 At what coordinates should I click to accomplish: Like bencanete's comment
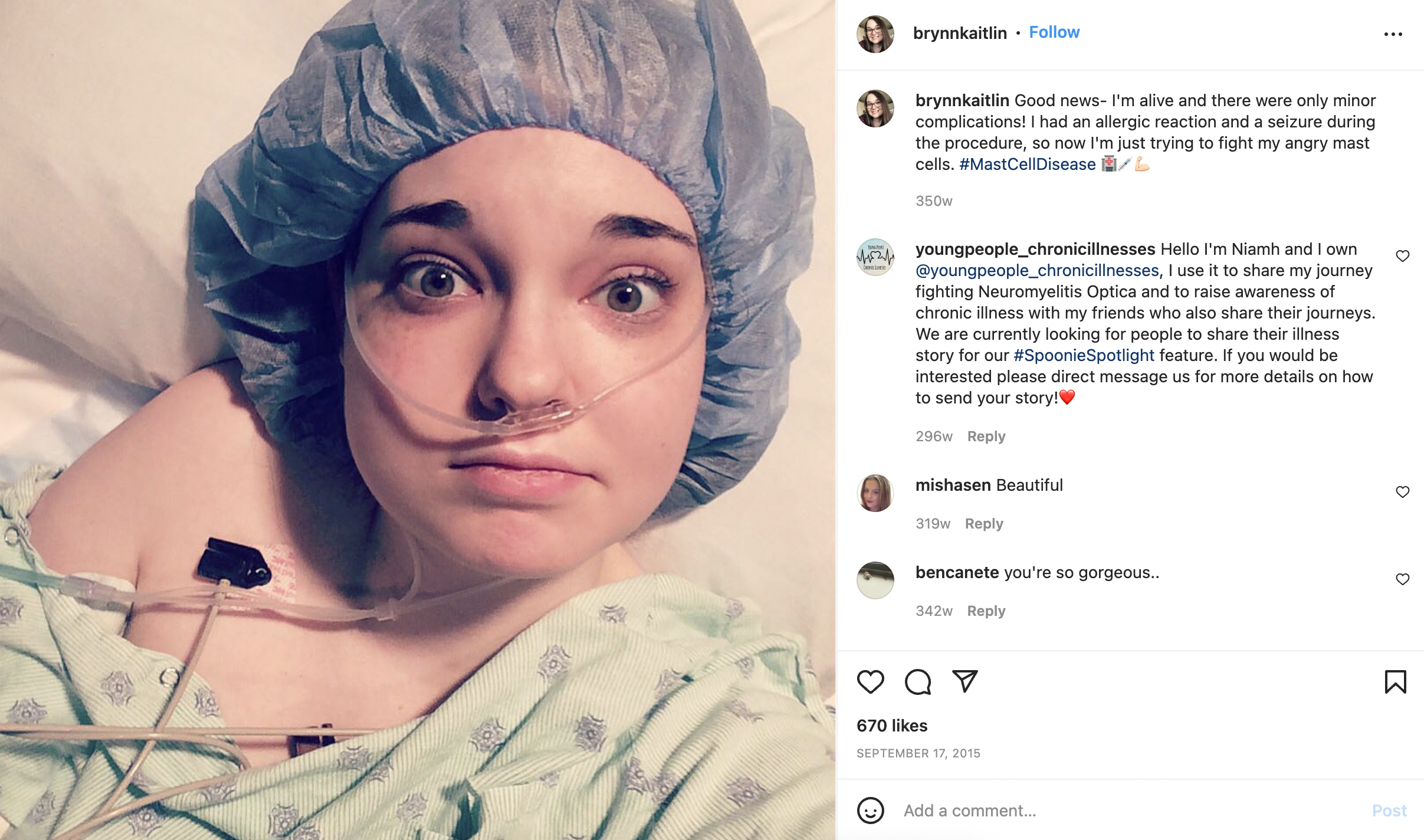(1403, 579)
